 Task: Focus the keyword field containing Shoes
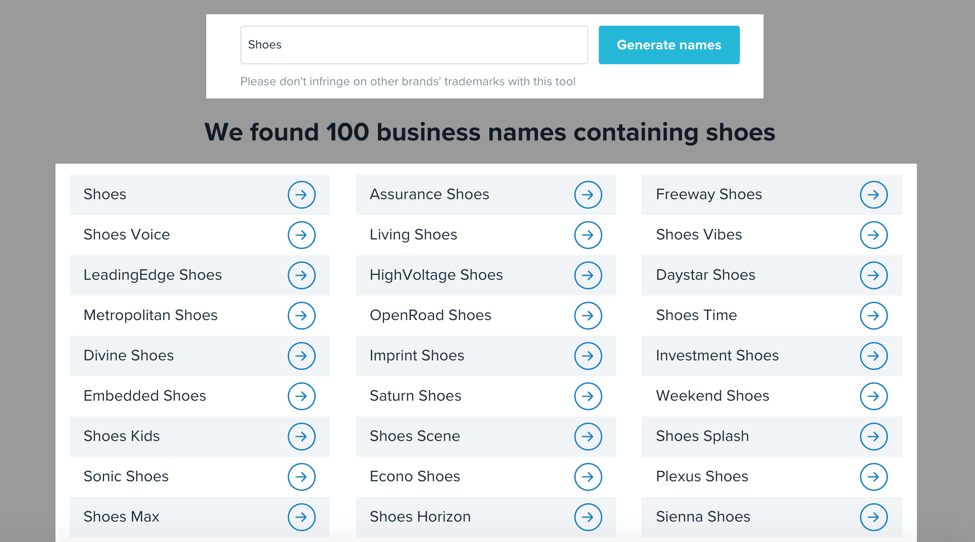[414, 45]
